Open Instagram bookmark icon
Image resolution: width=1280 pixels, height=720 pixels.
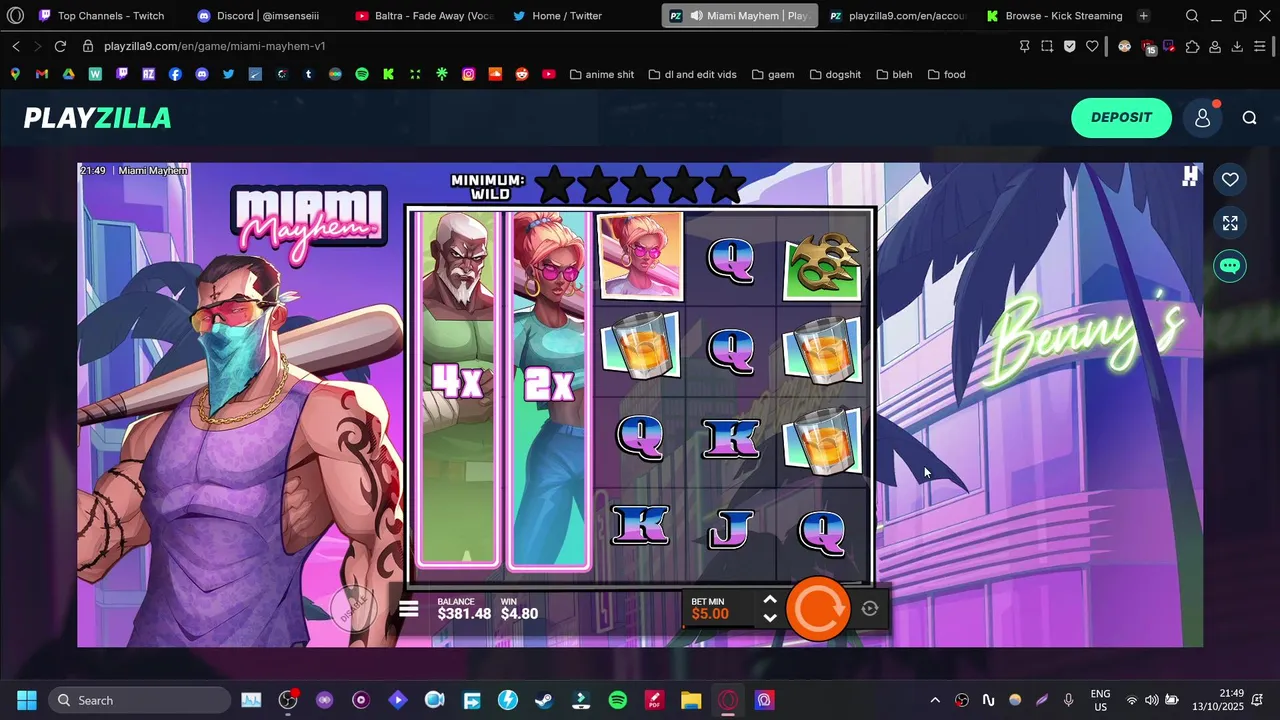(468, 74)
